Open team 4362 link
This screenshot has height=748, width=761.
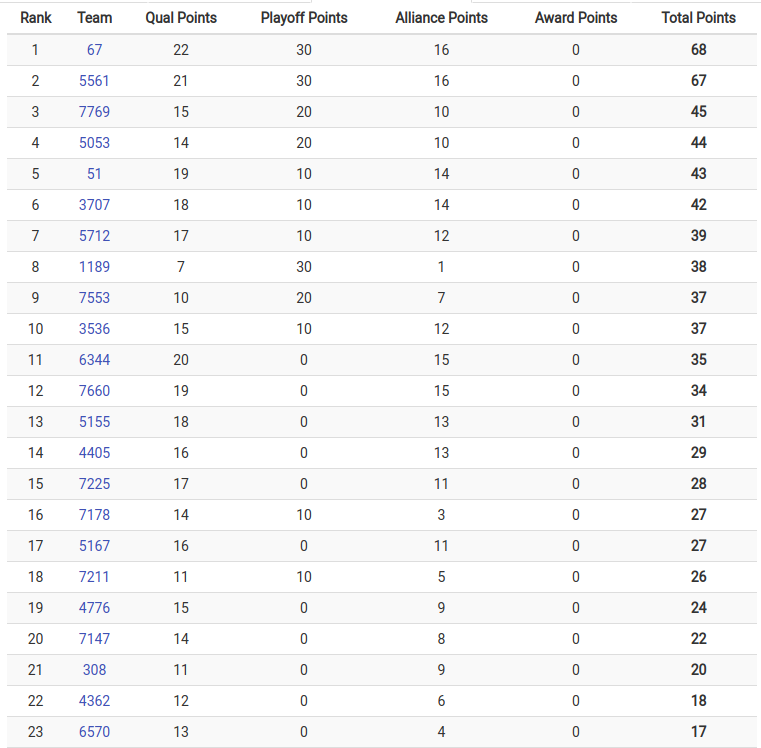[94, 701]
